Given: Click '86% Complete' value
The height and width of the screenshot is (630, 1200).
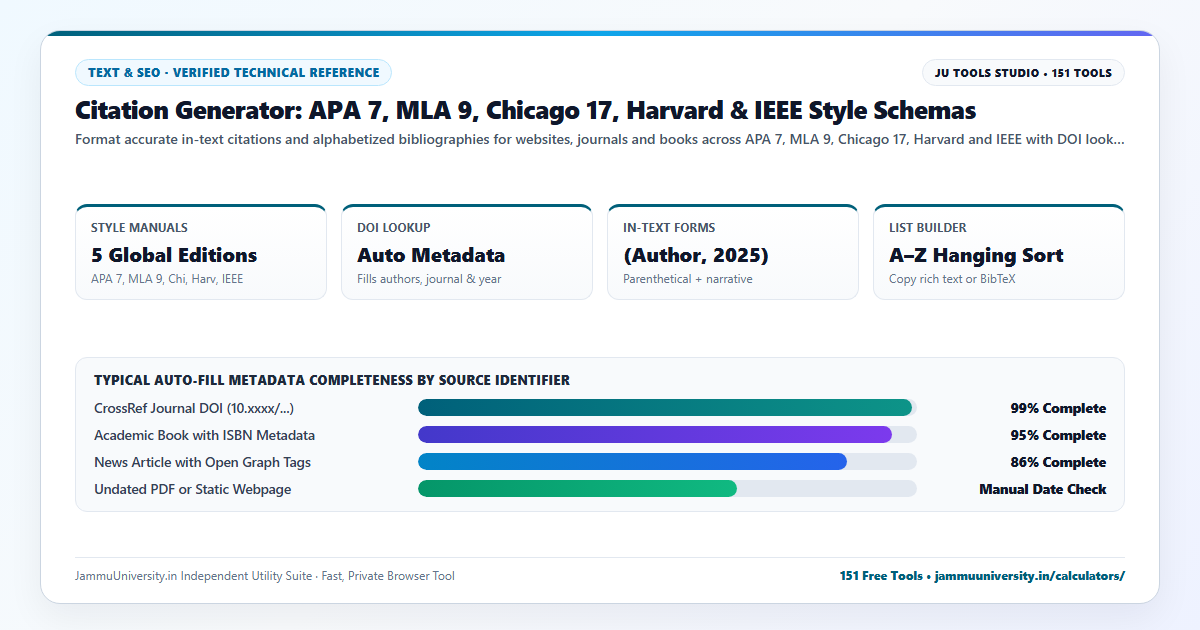Looking at the screenshot, I should pyautogui.click(x=1058, y=462).
